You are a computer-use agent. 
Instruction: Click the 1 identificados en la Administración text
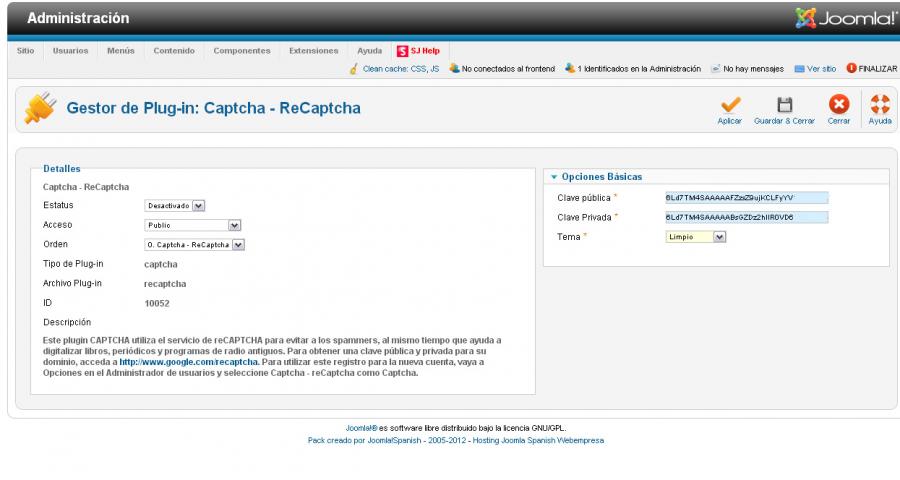point(639,69)
